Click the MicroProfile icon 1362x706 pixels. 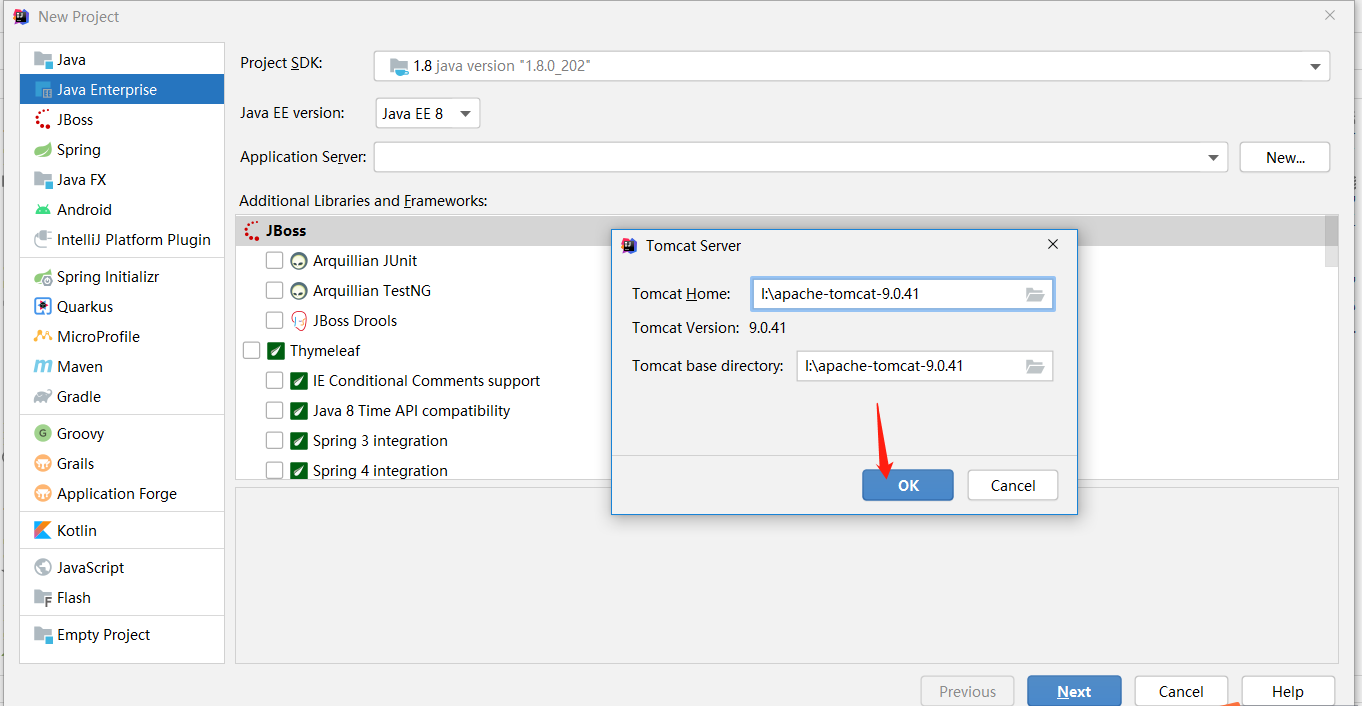43,337
